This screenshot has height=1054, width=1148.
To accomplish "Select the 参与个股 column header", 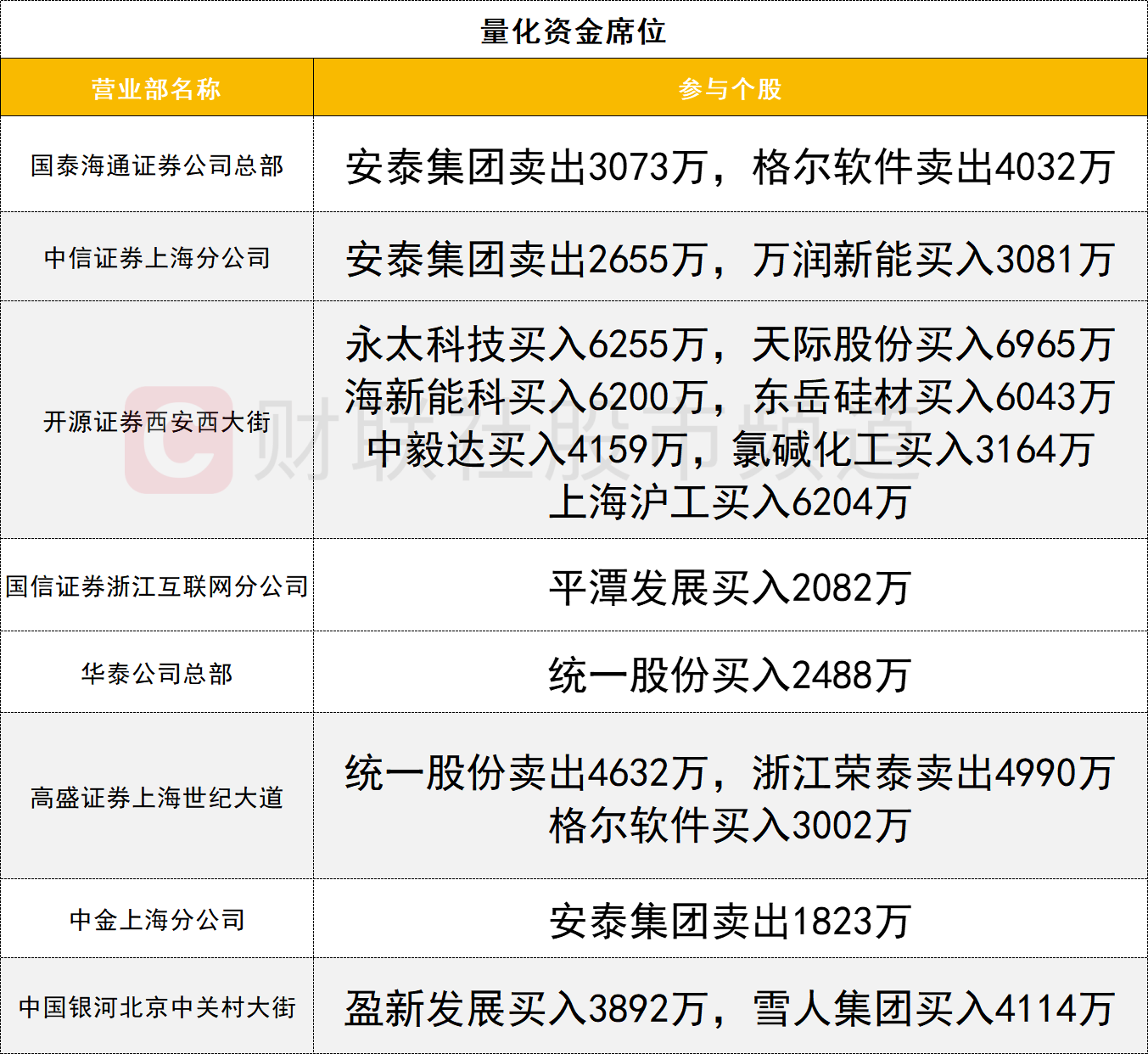I will [730, 88].
